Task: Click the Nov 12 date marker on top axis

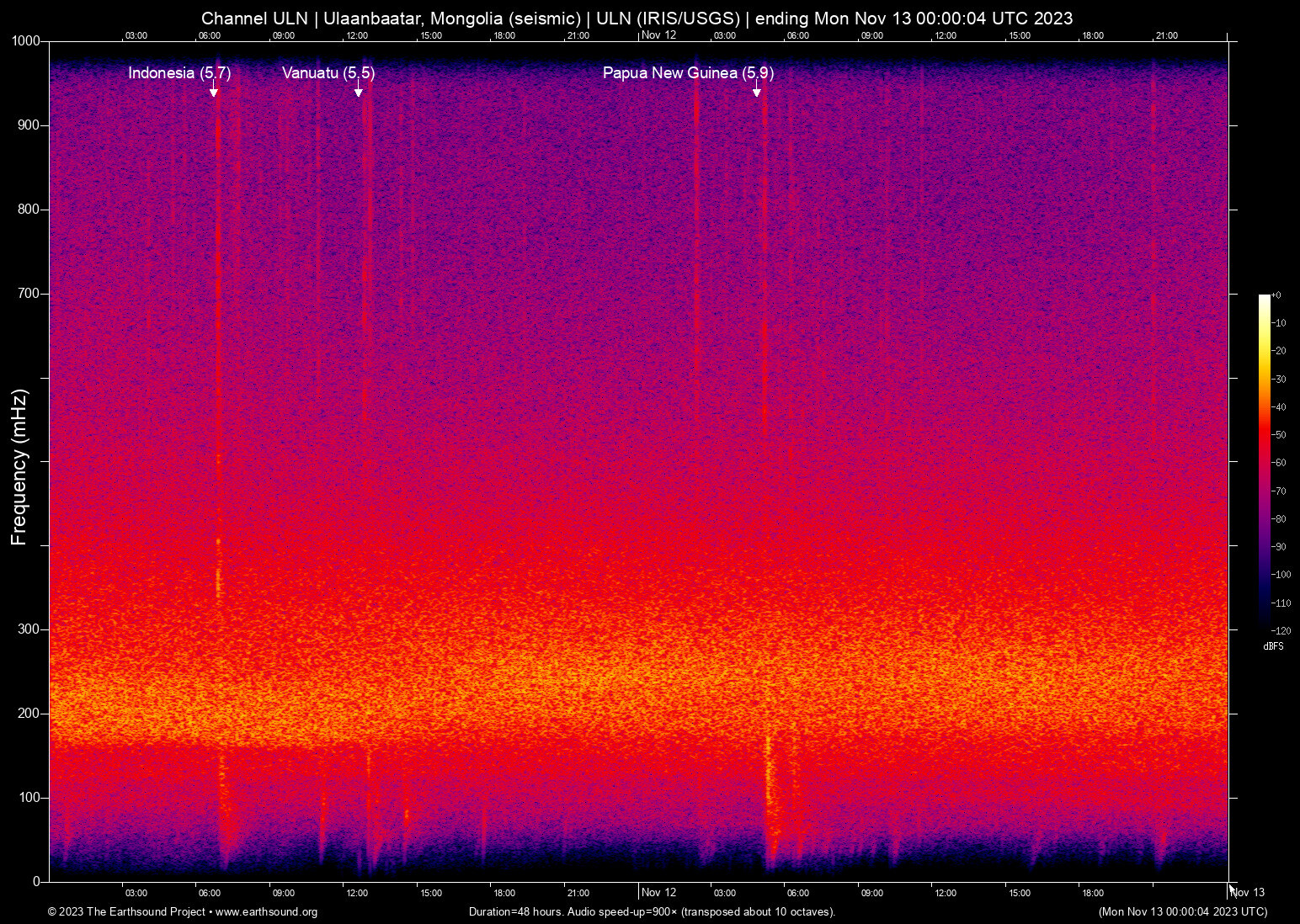Action: tap(658, 35)
